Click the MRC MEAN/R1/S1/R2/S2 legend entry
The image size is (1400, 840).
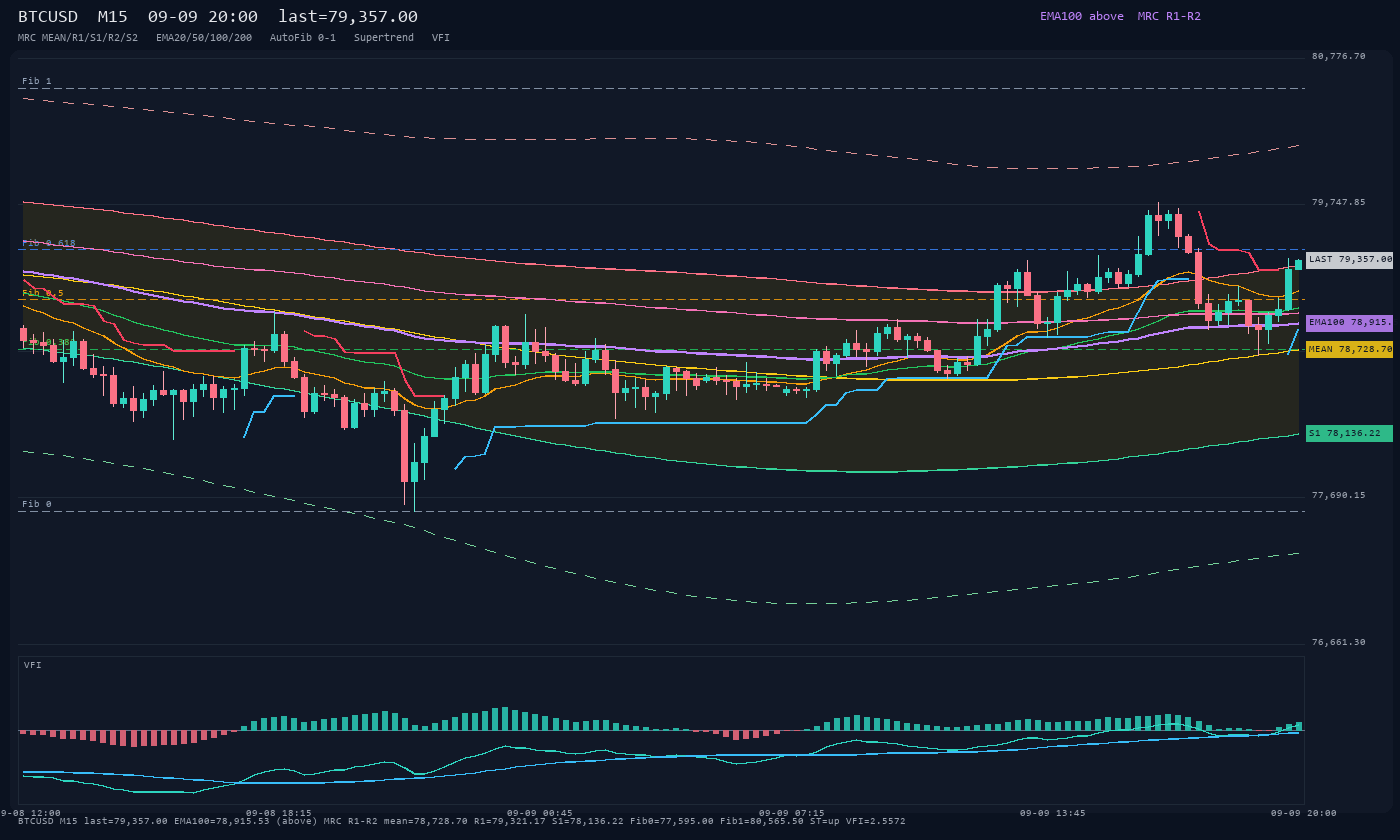click(x=78, y=37)
